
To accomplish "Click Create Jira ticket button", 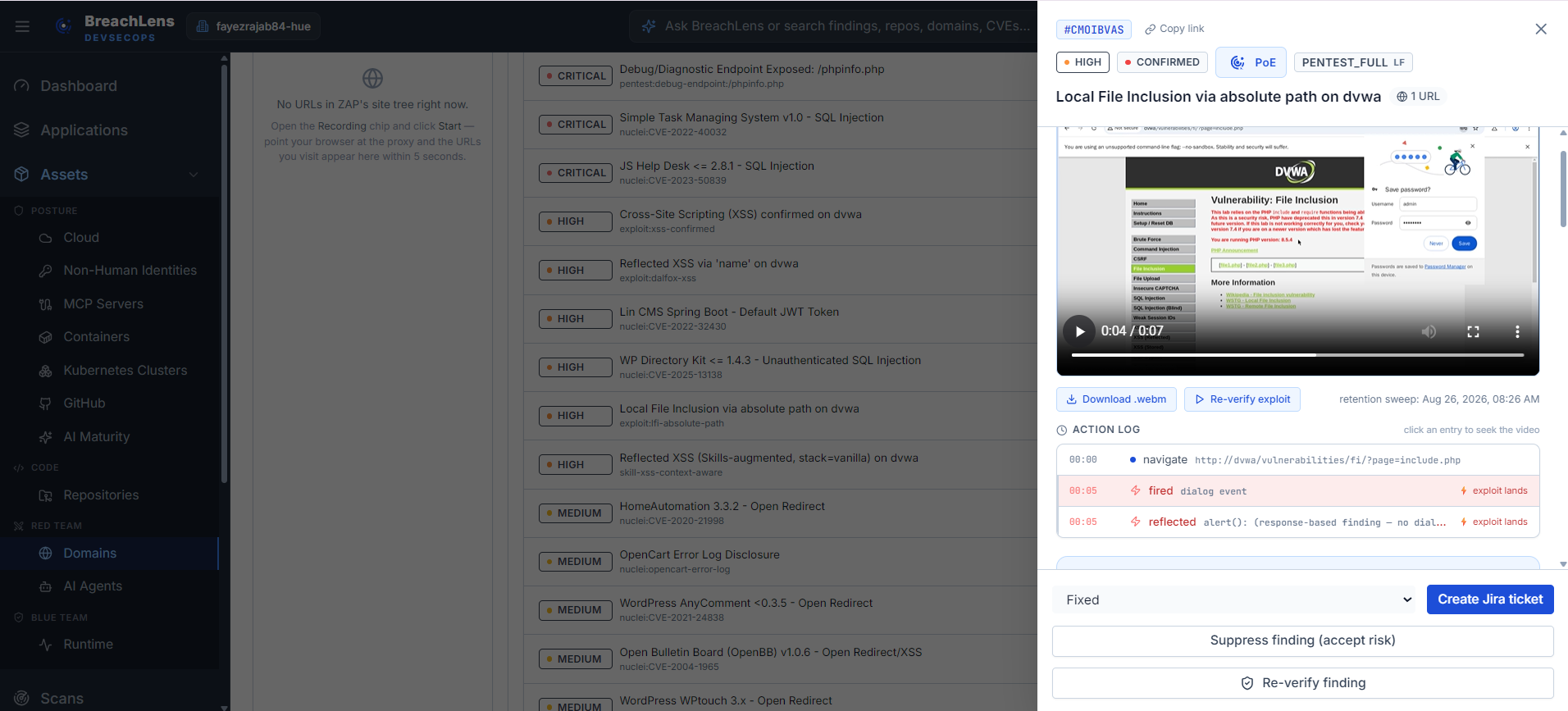I will click(x=1490, y=599).
